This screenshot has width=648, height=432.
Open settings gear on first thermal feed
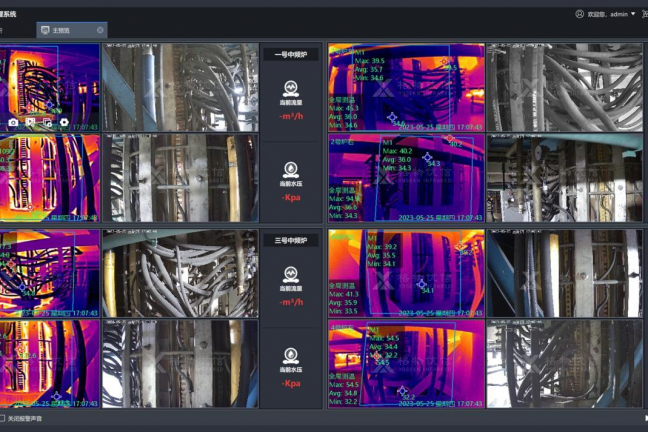point(64,122)
